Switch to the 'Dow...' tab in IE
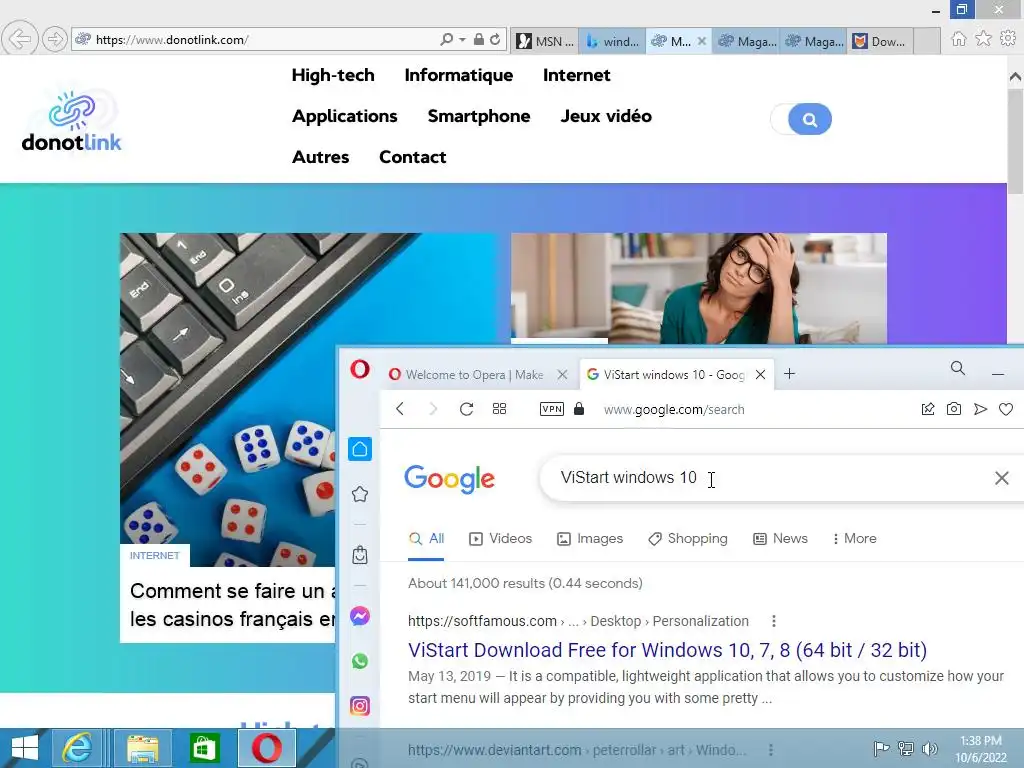1024x768 pixels. 880,41
